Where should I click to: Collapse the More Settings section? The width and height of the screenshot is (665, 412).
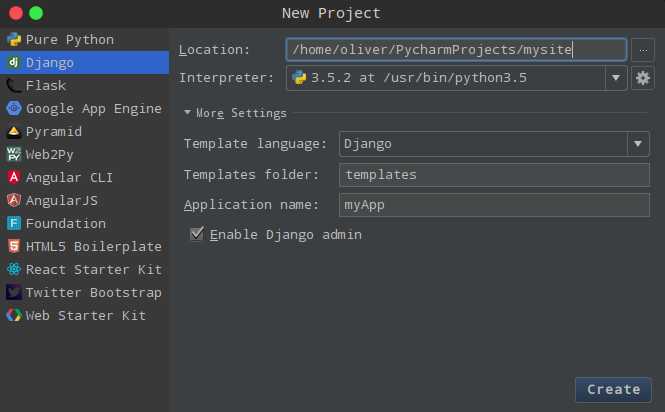(x=187, y=113)
